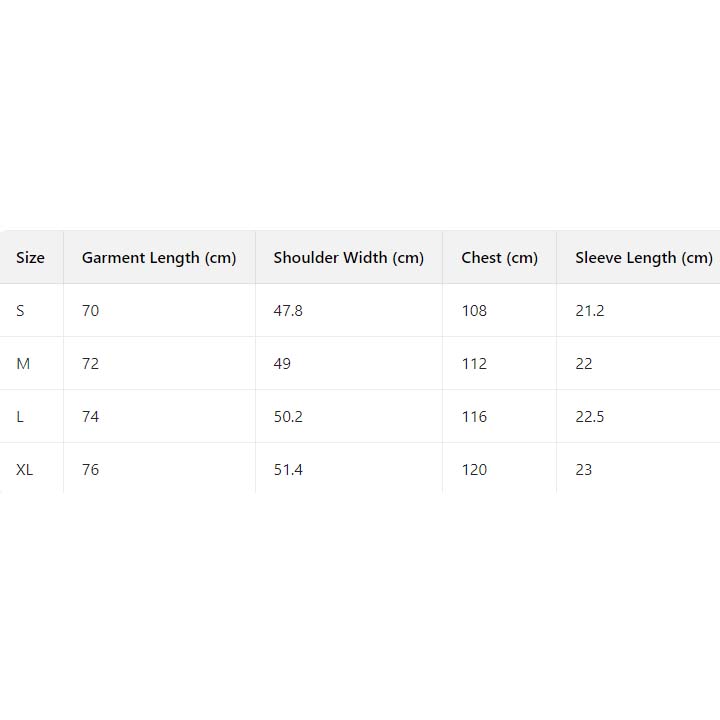
Task: Click sleeve length value 21.2
Action: coord(590,311)
